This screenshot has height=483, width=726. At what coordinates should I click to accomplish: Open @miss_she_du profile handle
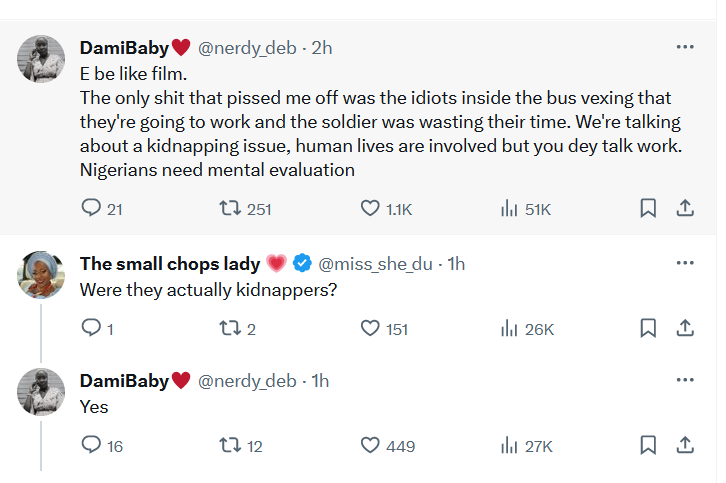[x=376, y=264]
